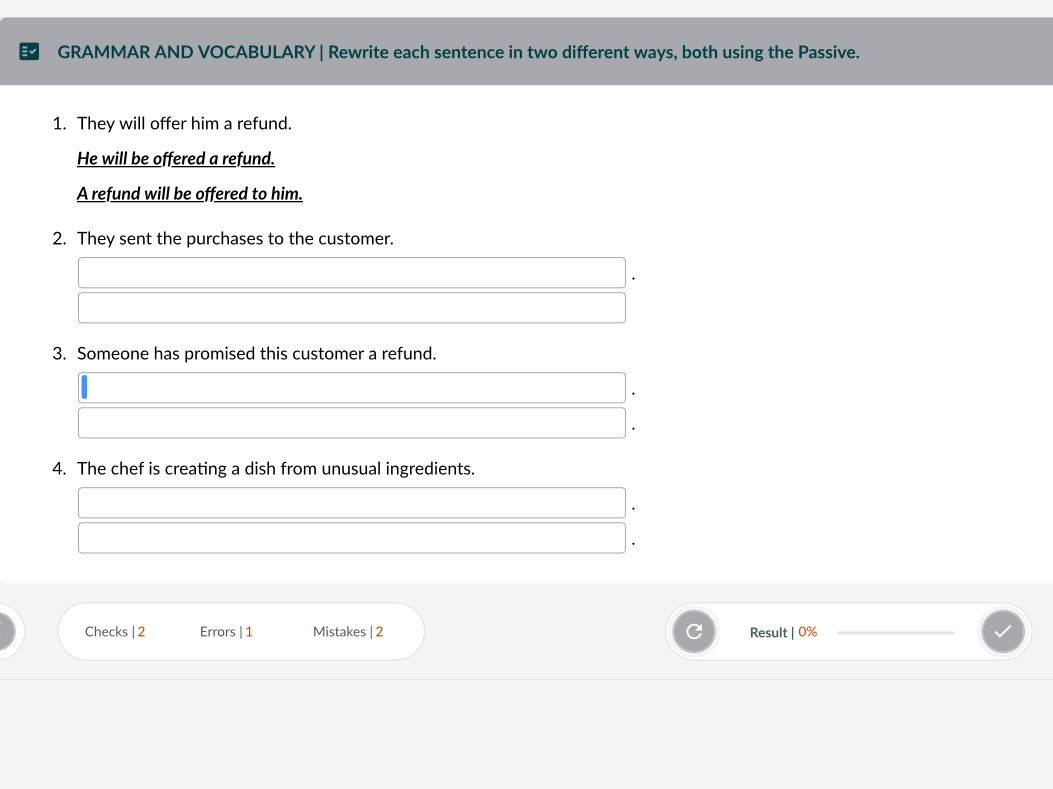The image size is (1053, 789).
Task: Click the second answer box under sentence 4
Action: (351, 538)
